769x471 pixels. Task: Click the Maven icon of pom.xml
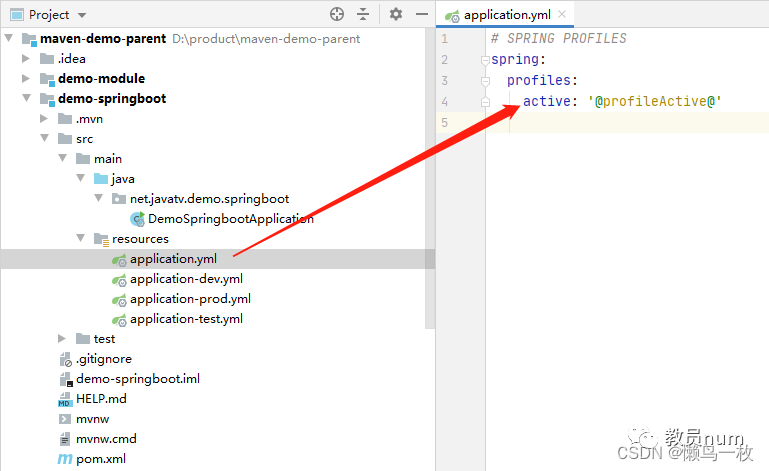65,459
